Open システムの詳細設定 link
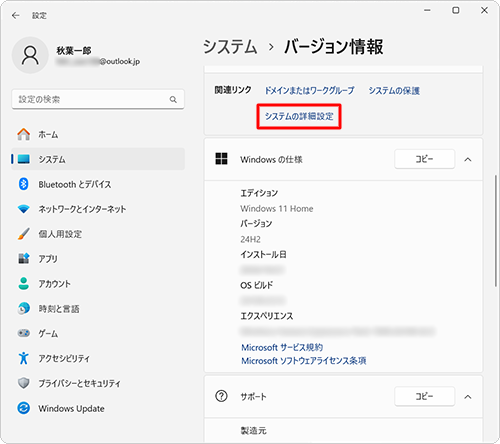500x444 pixels. point(299,116)
